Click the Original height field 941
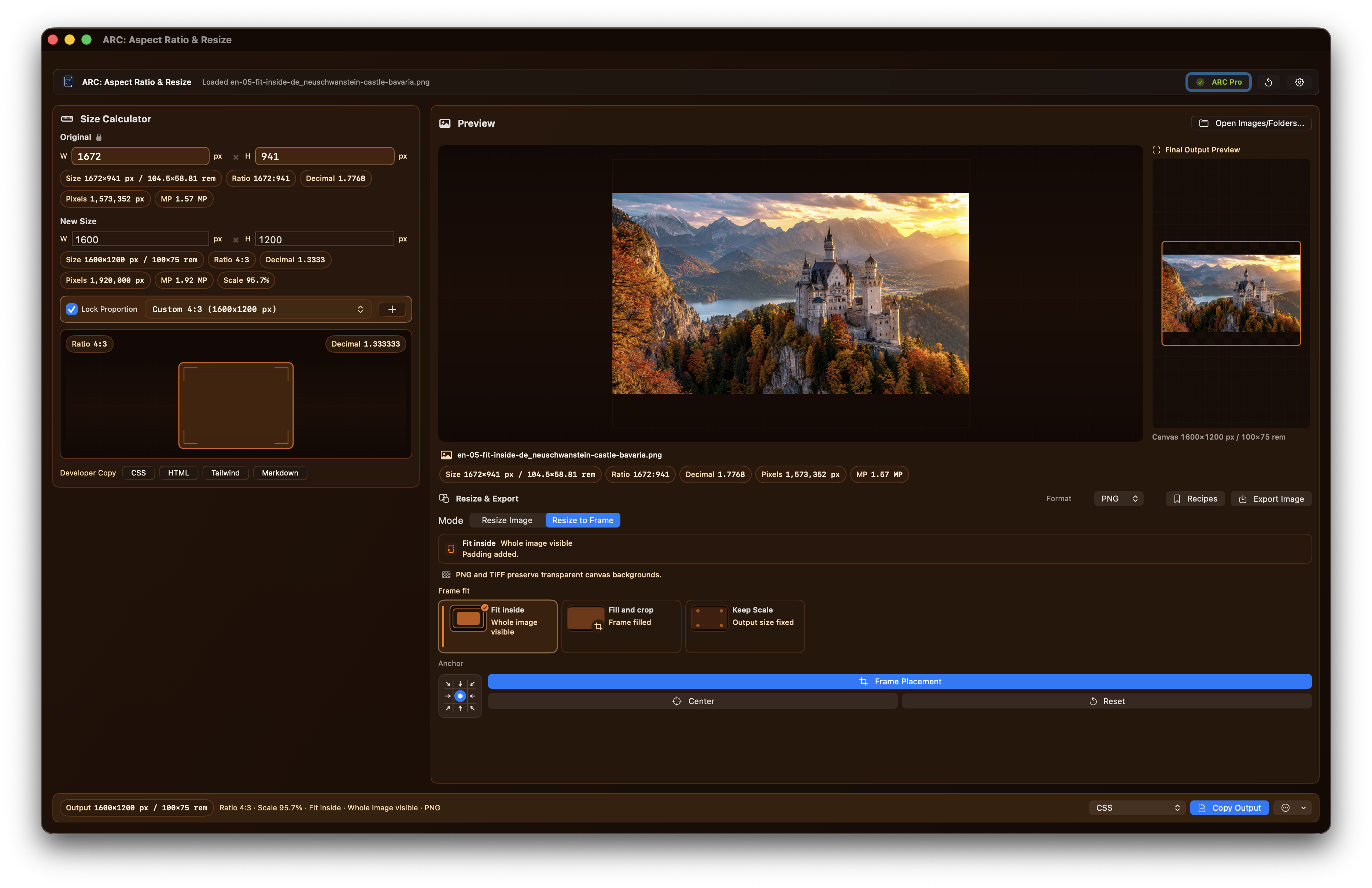 [x=325, y=156]
